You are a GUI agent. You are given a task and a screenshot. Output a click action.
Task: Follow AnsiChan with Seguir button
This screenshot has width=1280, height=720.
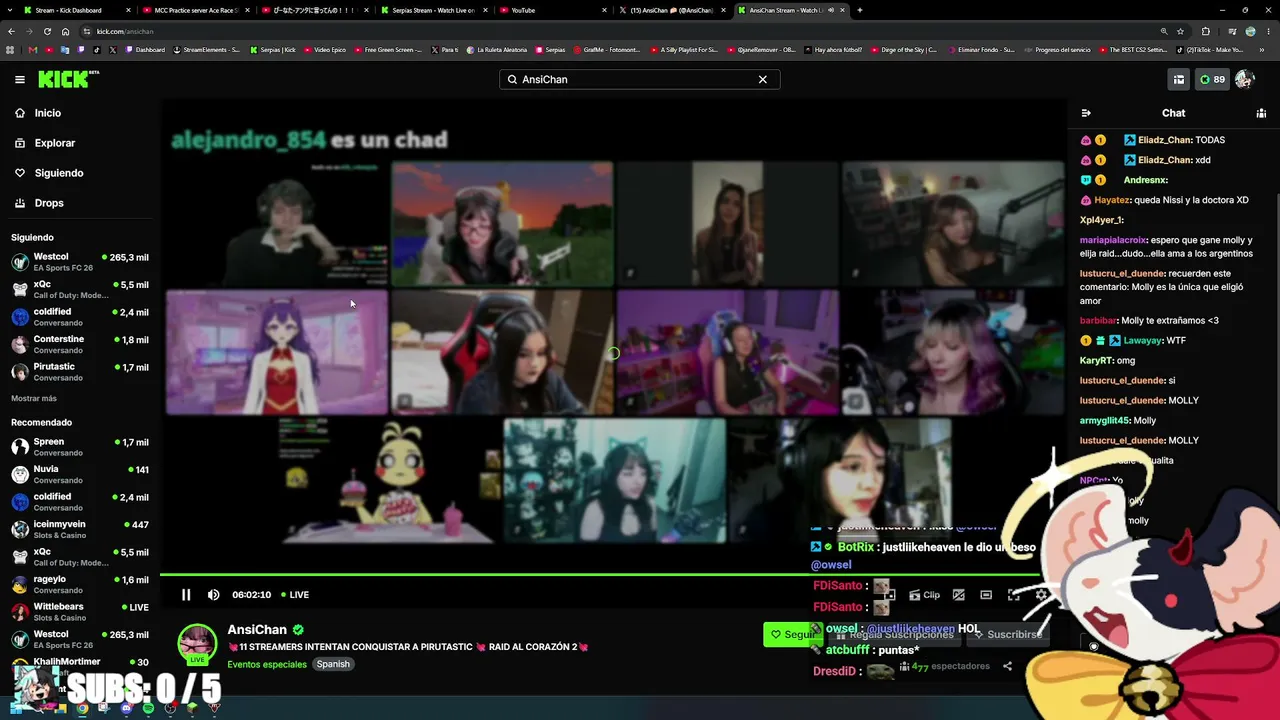tap(791, 634)
